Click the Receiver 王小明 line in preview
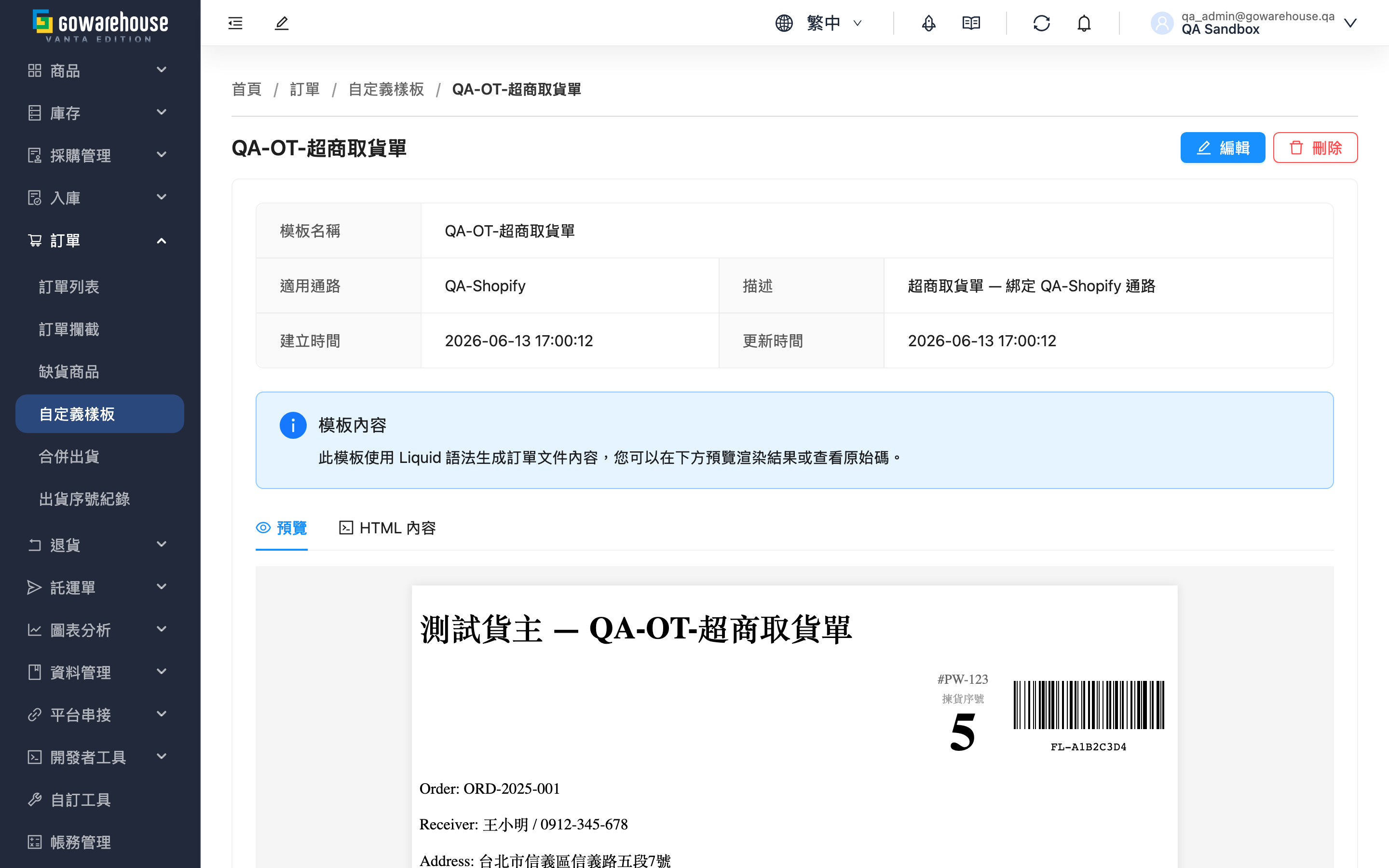Screen dimensions: 1389x868 point(523,825)
